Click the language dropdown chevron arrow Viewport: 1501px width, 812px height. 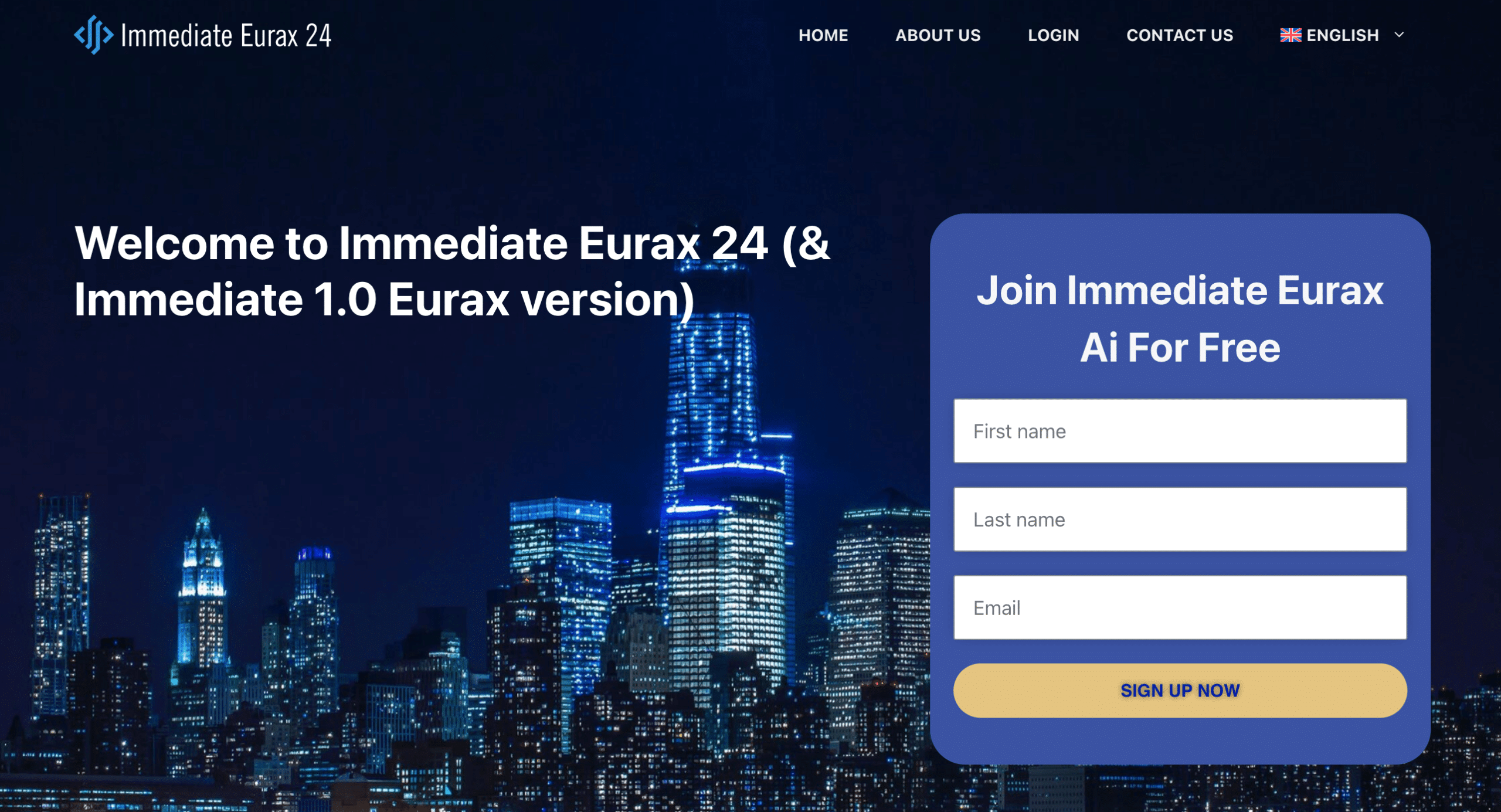(1397, 35)
